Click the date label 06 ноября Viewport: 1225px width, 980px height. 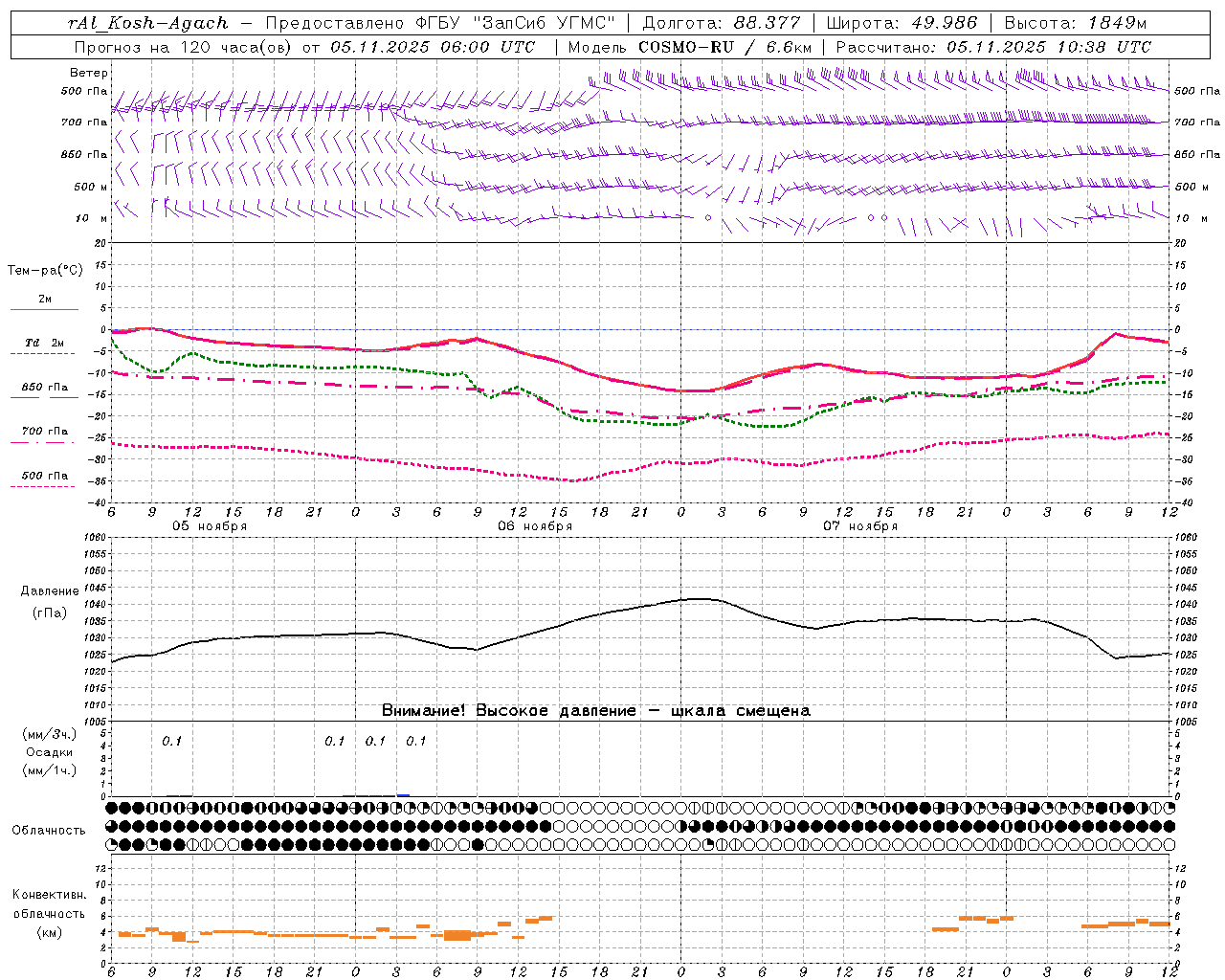(x=535, y=526)
